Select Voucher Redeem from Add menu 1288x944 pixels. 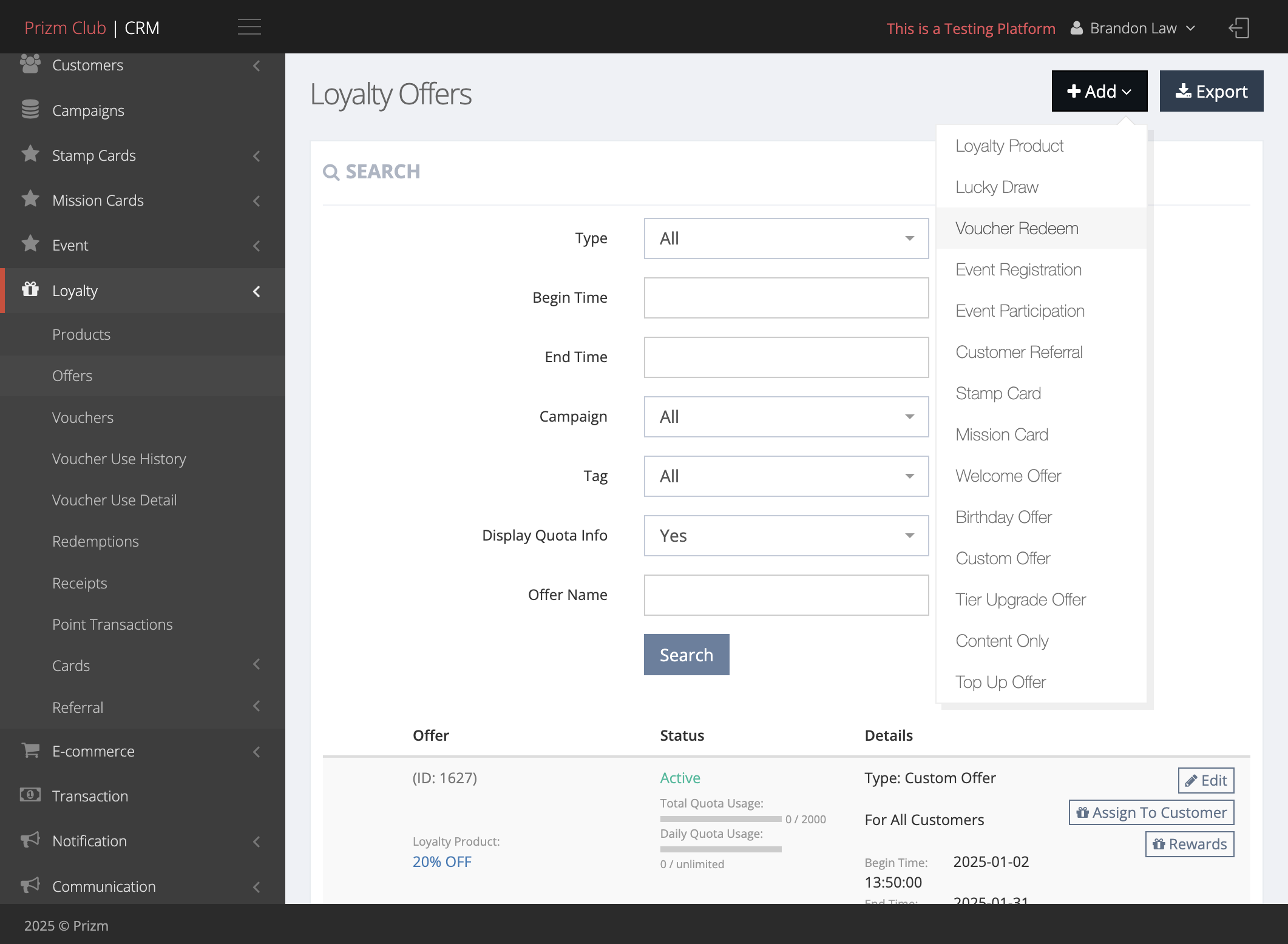pos(1041,228)
